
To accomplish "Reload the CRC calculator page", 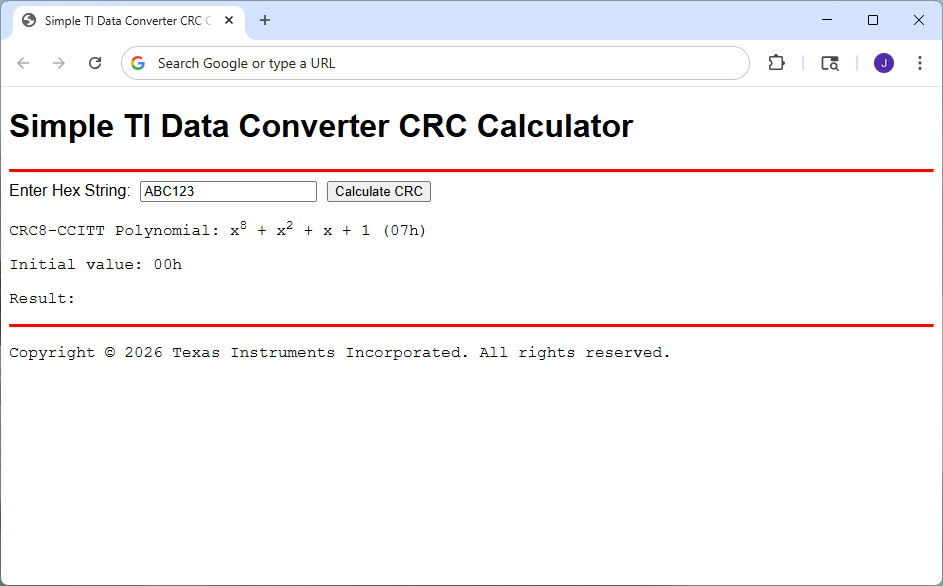I will pyautogui.click(x=94, y=62).
